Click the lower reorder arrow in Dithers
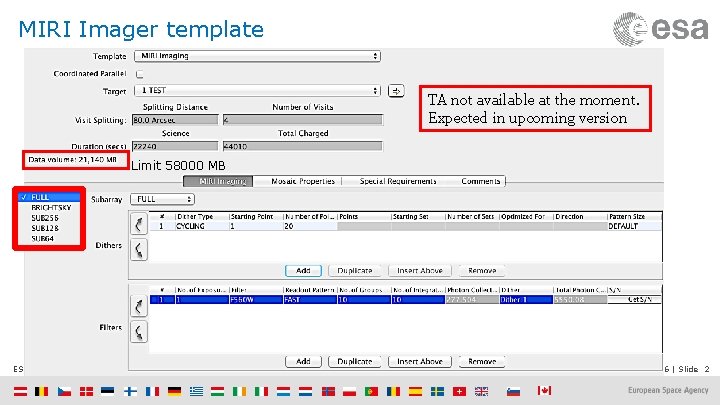720x405 pixels. (x=139, y=250)
